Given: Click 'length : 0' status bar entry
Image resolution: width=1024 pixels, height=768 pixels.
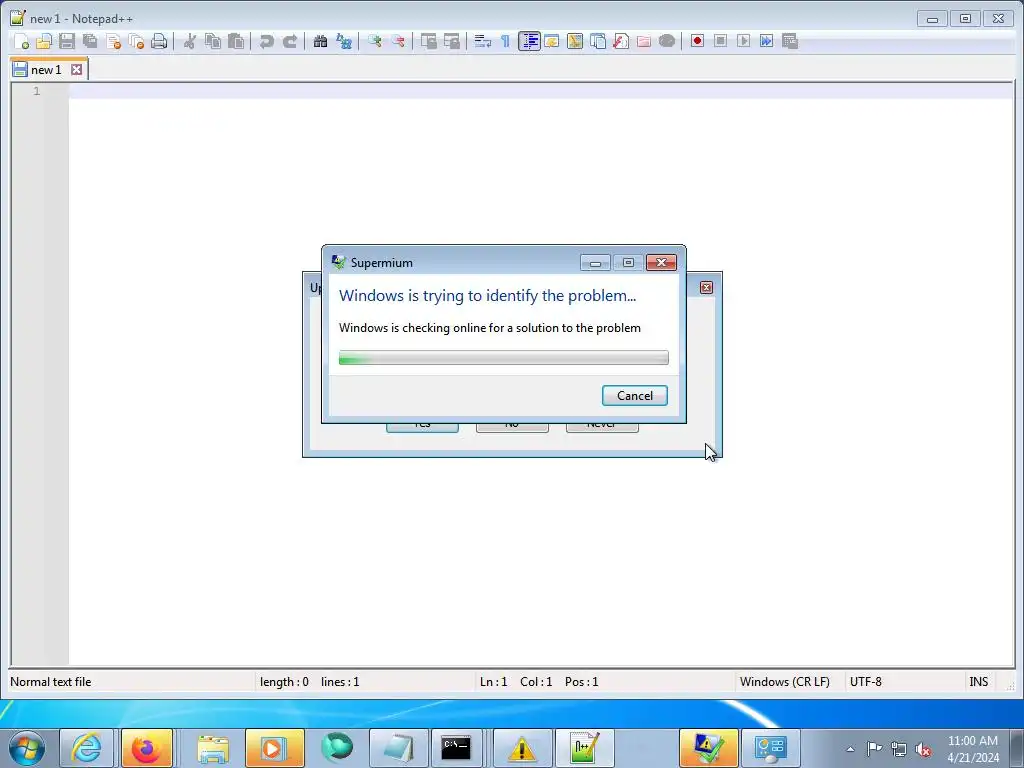Looking at the screenshot, I should coord(284,682).
